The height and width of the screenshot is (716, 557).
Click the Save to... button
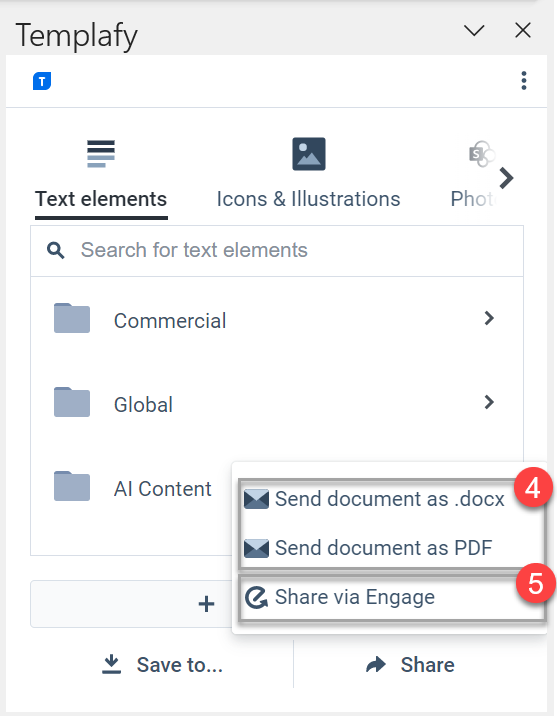pyautogui.click(x=162, y=665)
